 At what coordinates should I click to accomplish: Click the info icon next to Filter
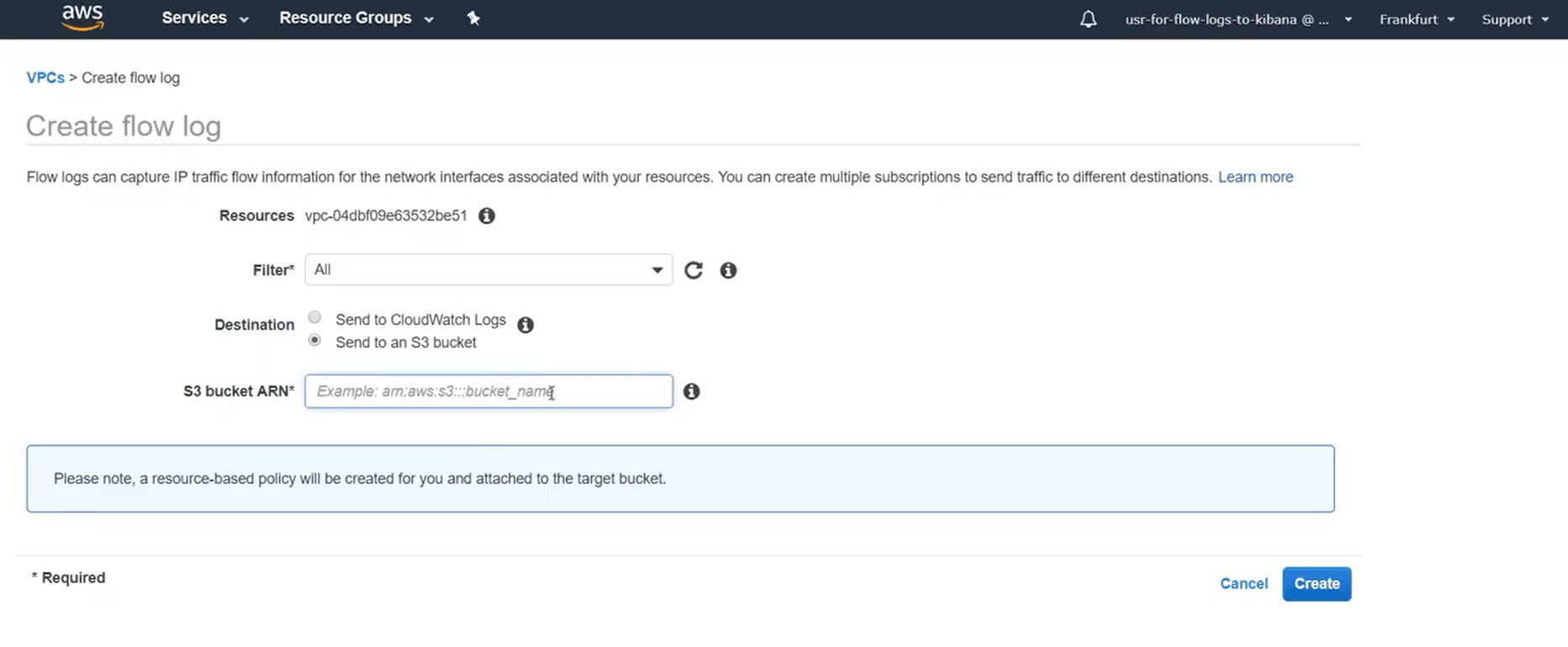click(728, 271)
